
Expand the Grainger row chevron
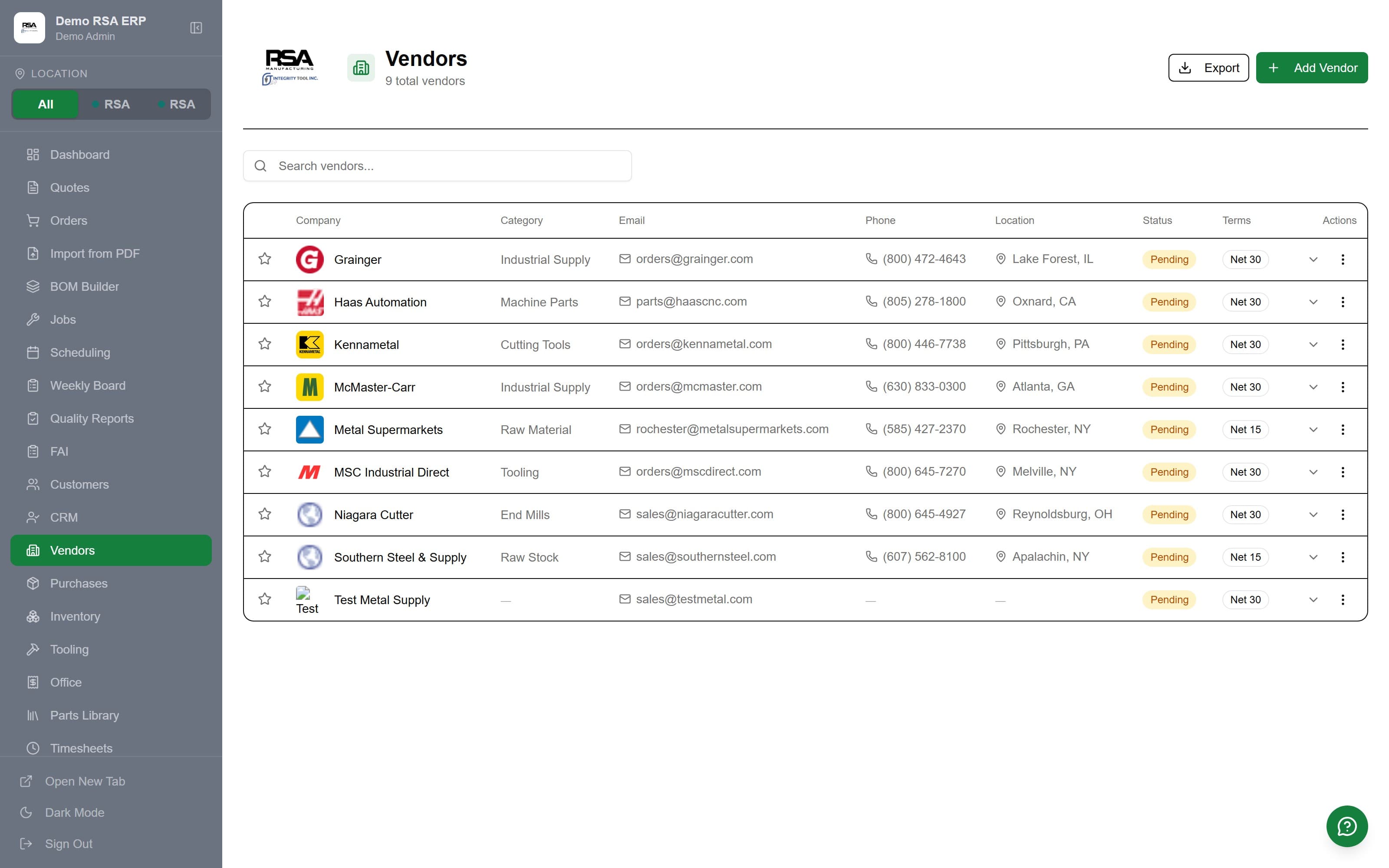tap(1313, 260)
